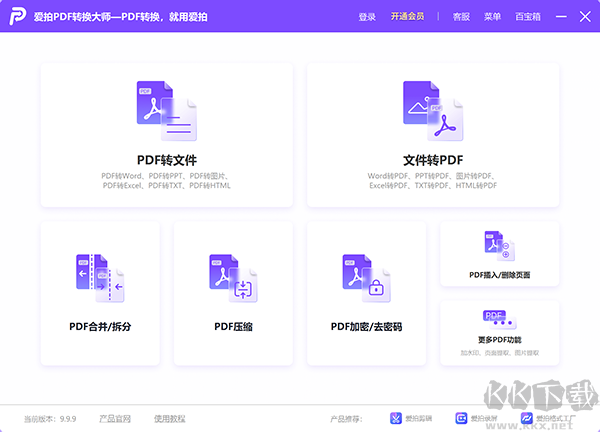
Task: Open the 更多PDF功能 label
Action: (x=500, y=340)
